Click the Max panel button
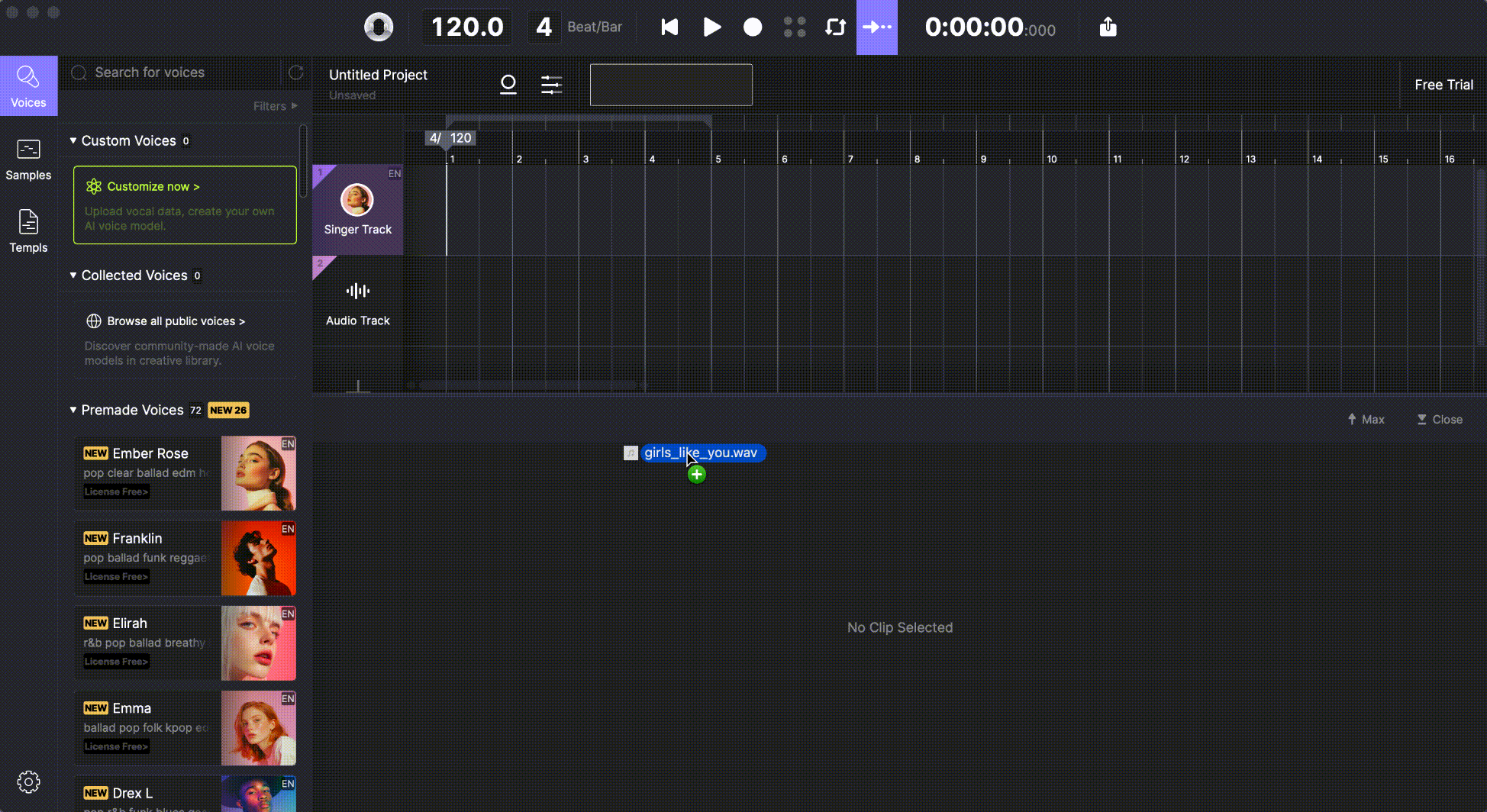Viewport: 1487px width, 812px height. coord(1366,420)
